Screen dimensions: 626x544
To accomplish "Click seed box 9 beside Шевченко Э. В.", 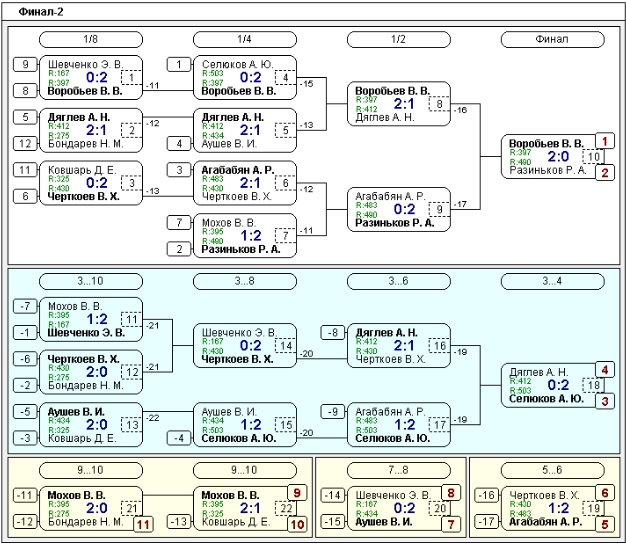I will [25, 64].
